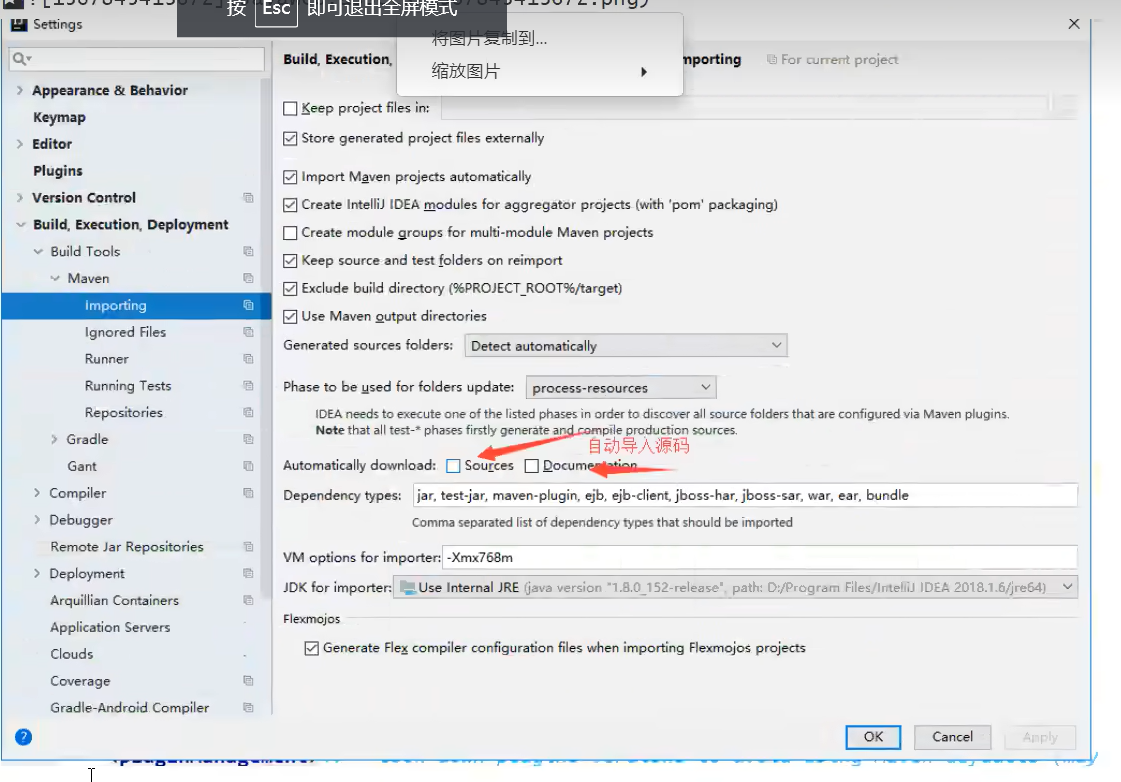Click the project-level icon beside Maven
Image resolution: width=1121 pixels, height=782 pixels.
(x=248, y=278)
